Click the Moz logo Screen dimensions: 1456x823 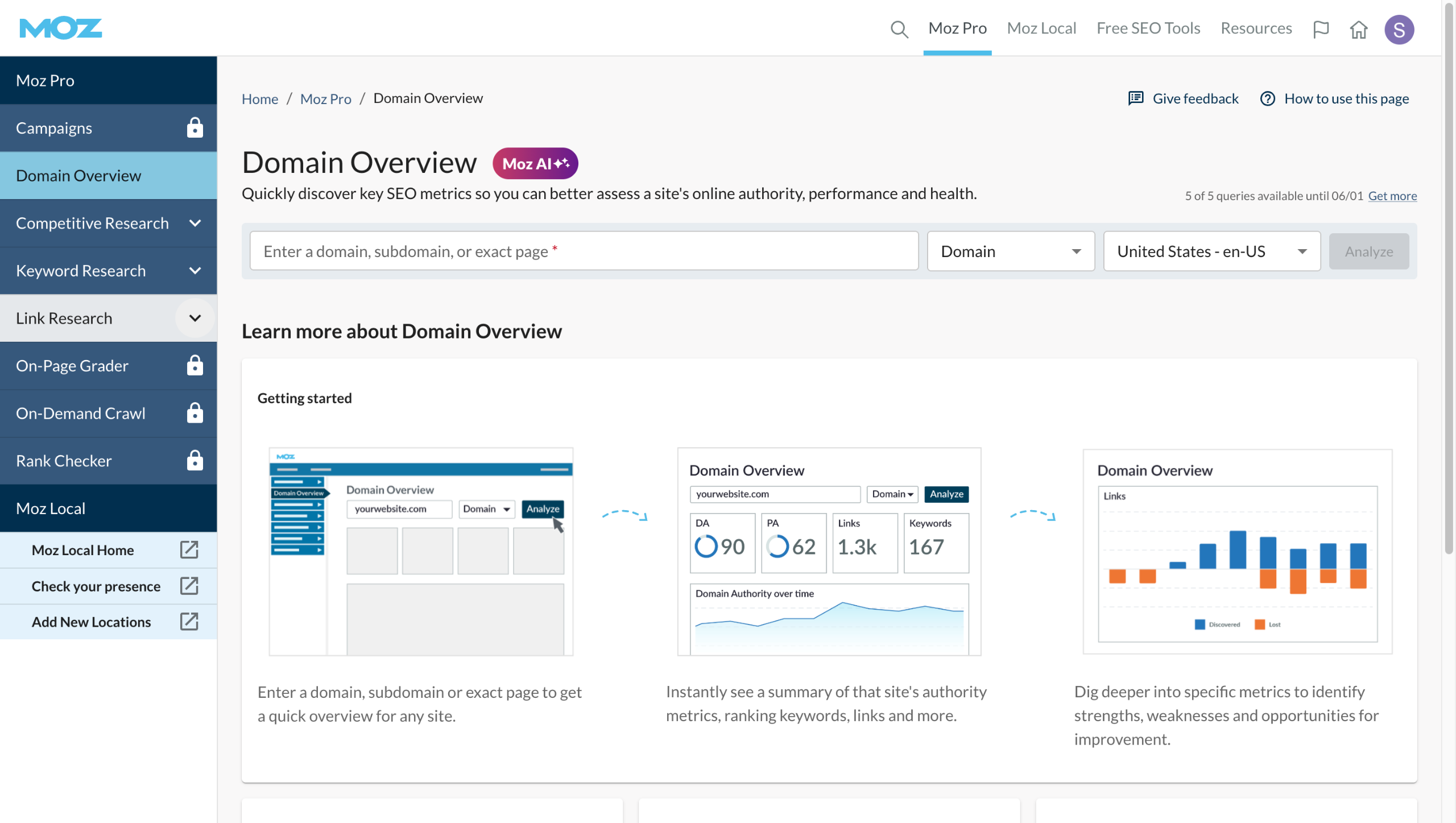[60, 28]
